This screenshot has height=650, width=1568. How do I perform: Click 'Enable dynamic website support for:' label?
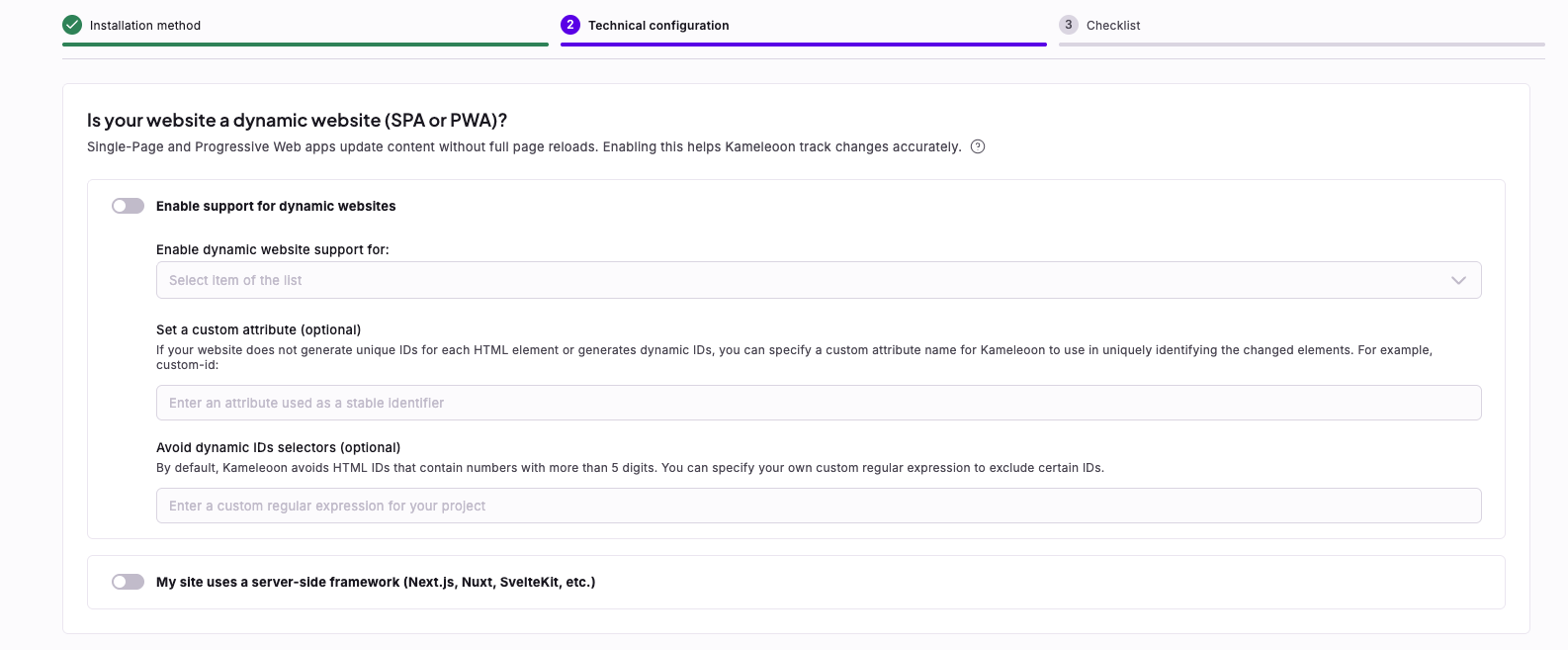coord(273,249)
